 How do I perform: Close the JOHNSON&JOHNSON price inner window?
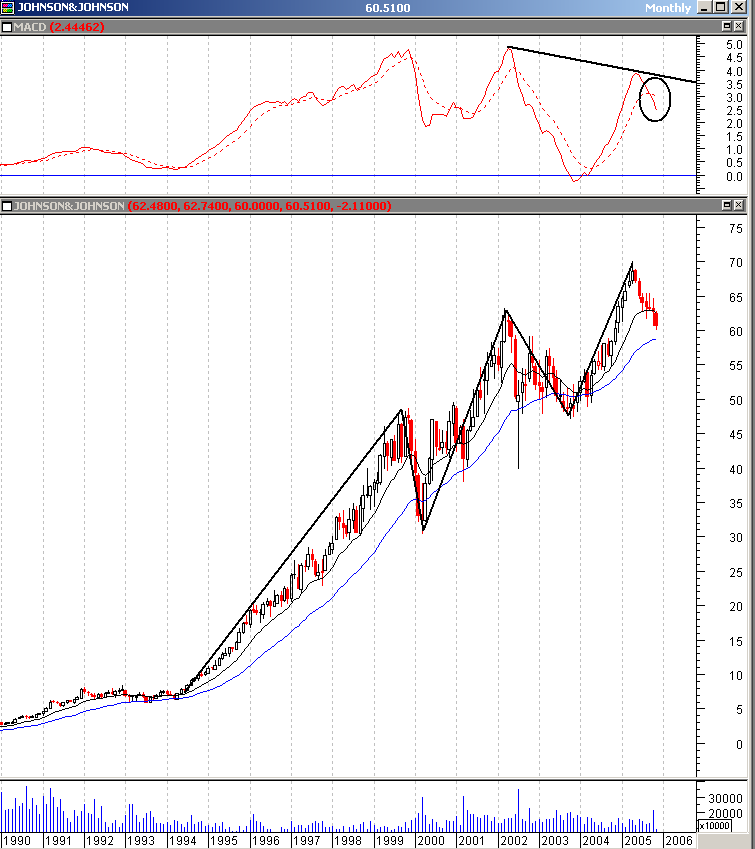739,205
